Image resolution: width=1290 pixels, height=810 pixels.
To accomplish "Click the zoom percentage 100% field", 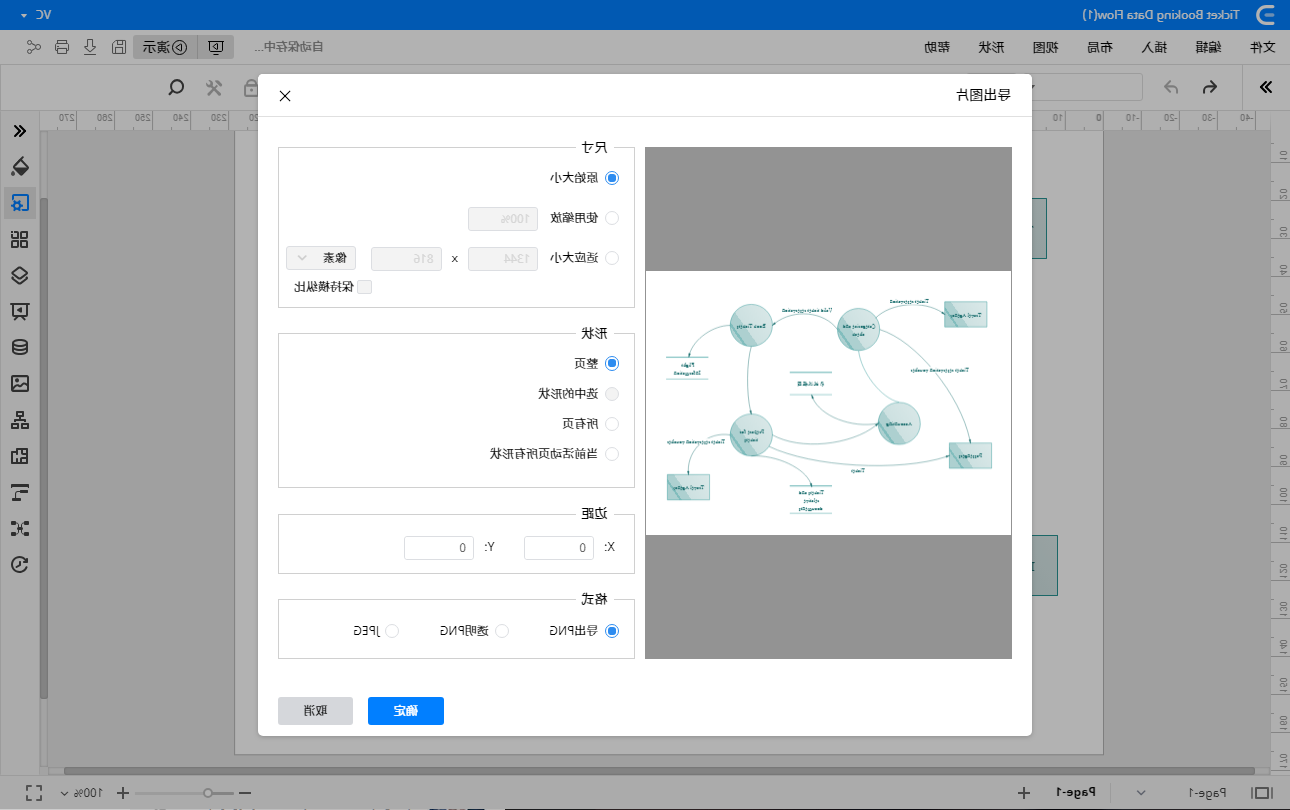I will [503, 218].
